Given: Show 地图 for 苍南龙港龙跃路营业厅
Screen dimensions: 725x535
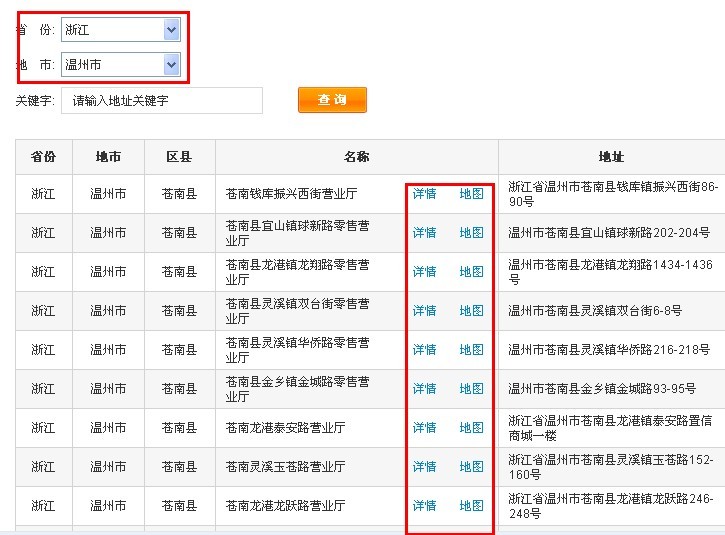Looking at the screenshot, I should (471, 506).
